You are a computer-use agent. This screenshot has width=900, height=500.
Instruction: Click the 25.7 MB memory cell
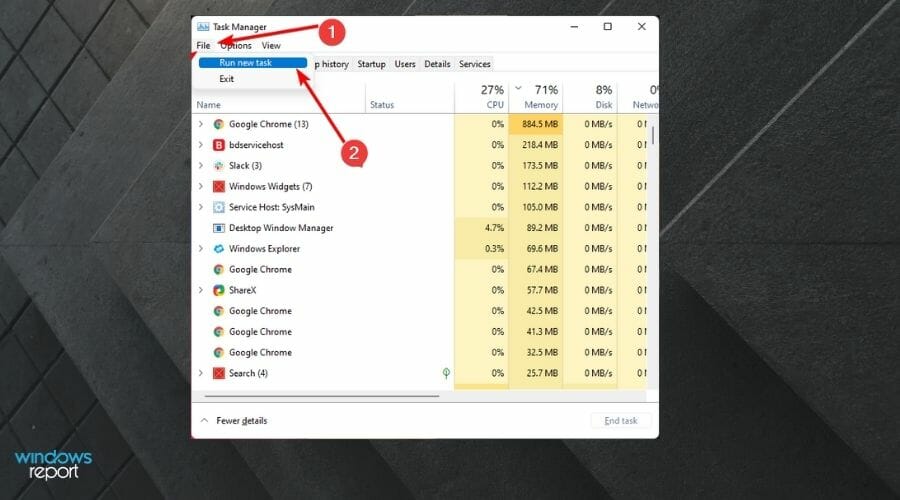pos(536,373)
